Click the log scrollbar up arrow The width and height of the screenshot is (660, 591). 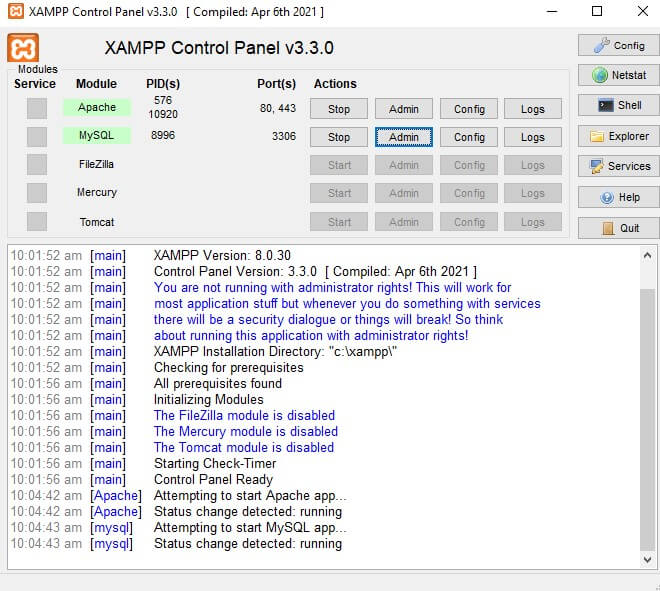[647, 255]
